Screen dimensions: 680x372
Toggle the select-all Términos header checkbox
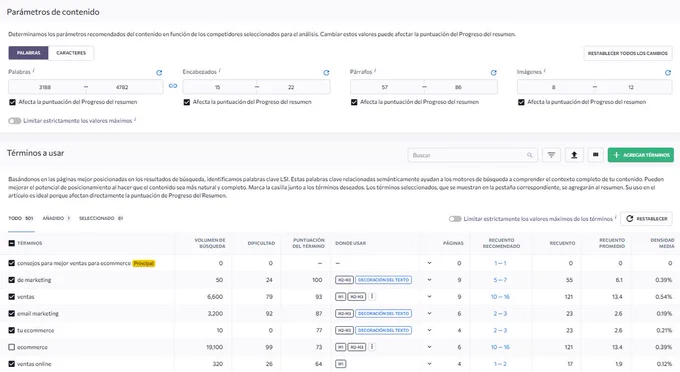pyautogui.click(x=12, y=243)
